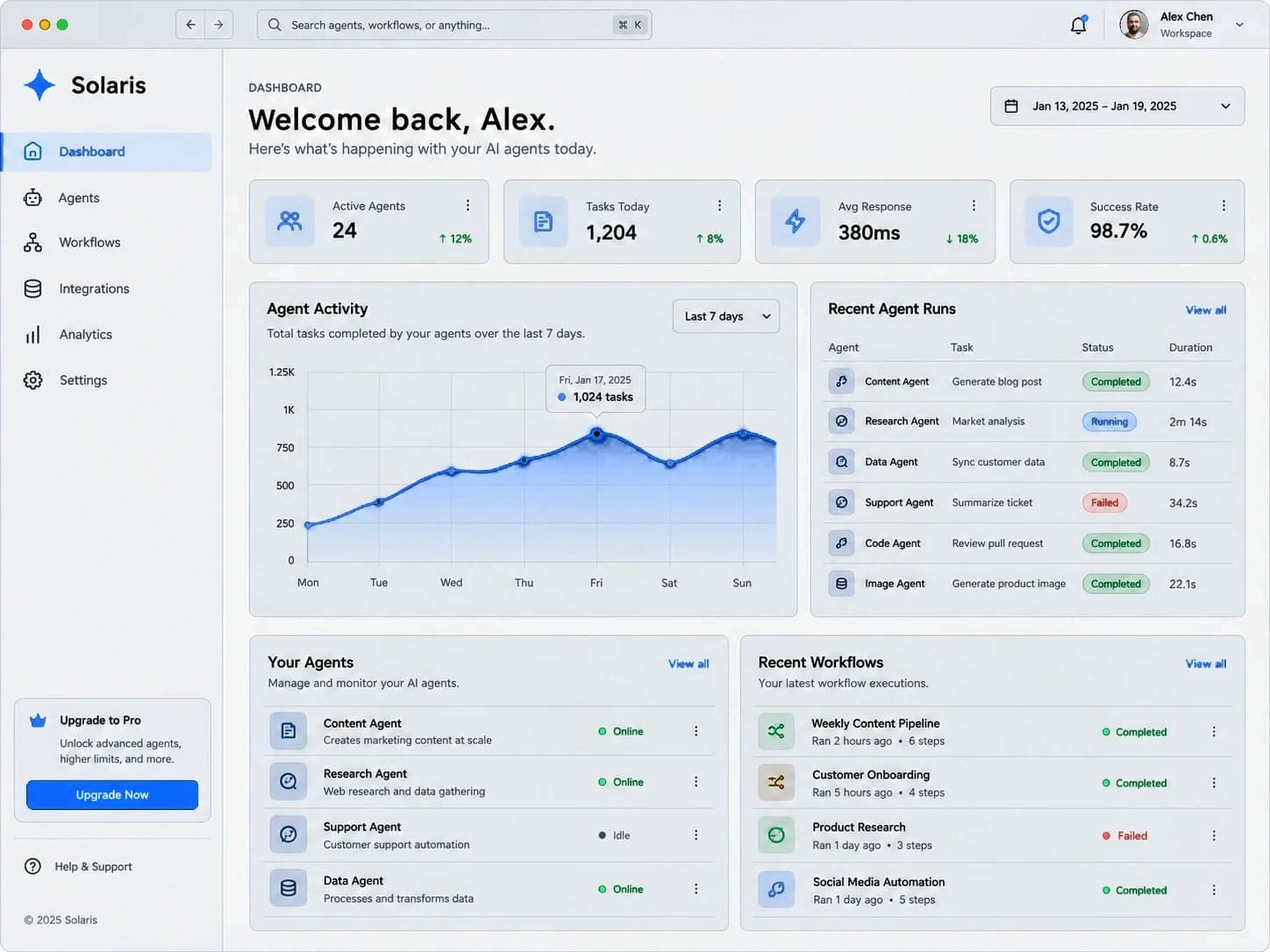The height and width of the screenshot is (952, 1270).
Task: Click View all in Recent Workflows
Action: pos(1206,664)
